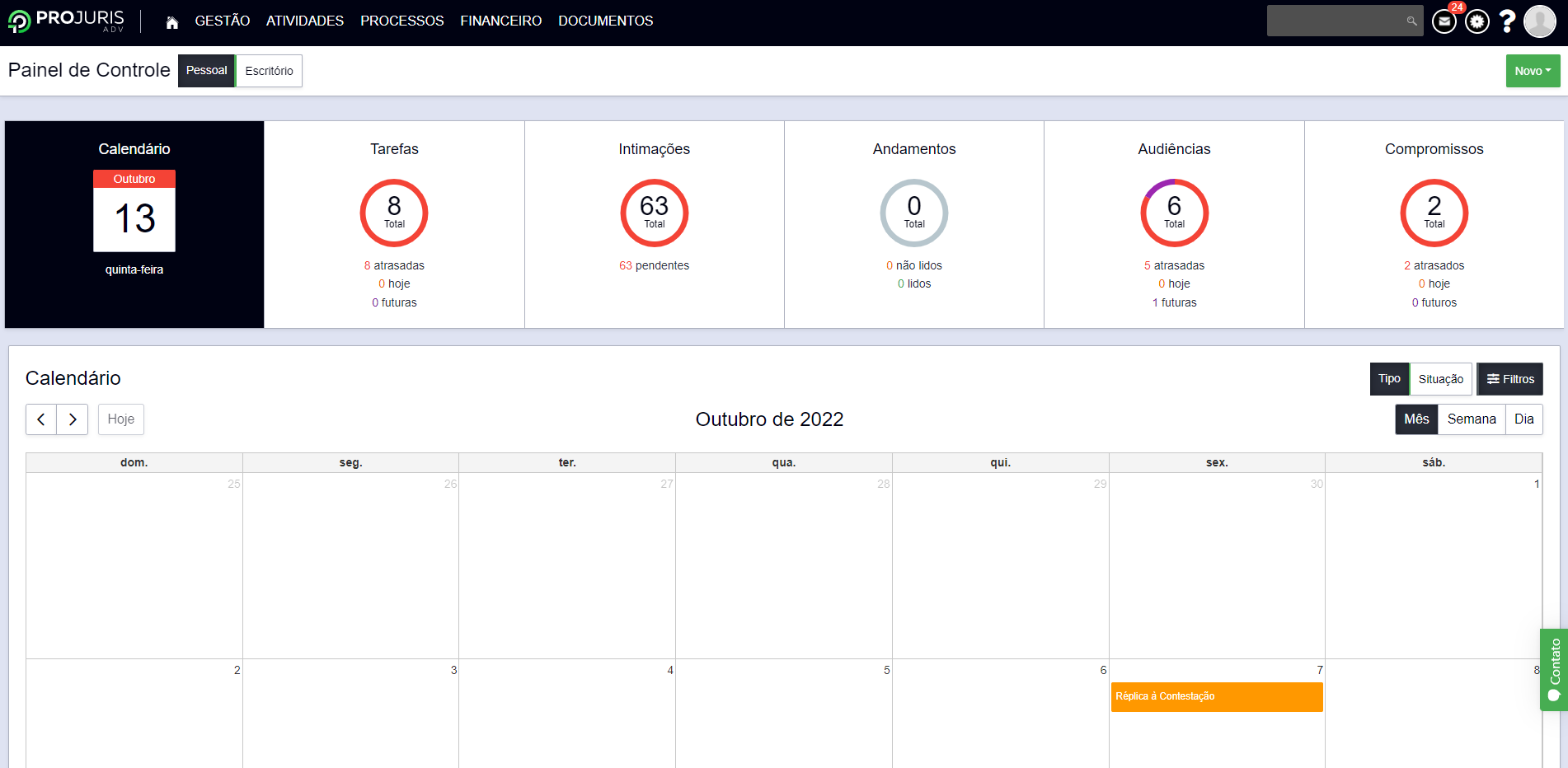Open the Réplica à Contestação event

point(1217,697)
